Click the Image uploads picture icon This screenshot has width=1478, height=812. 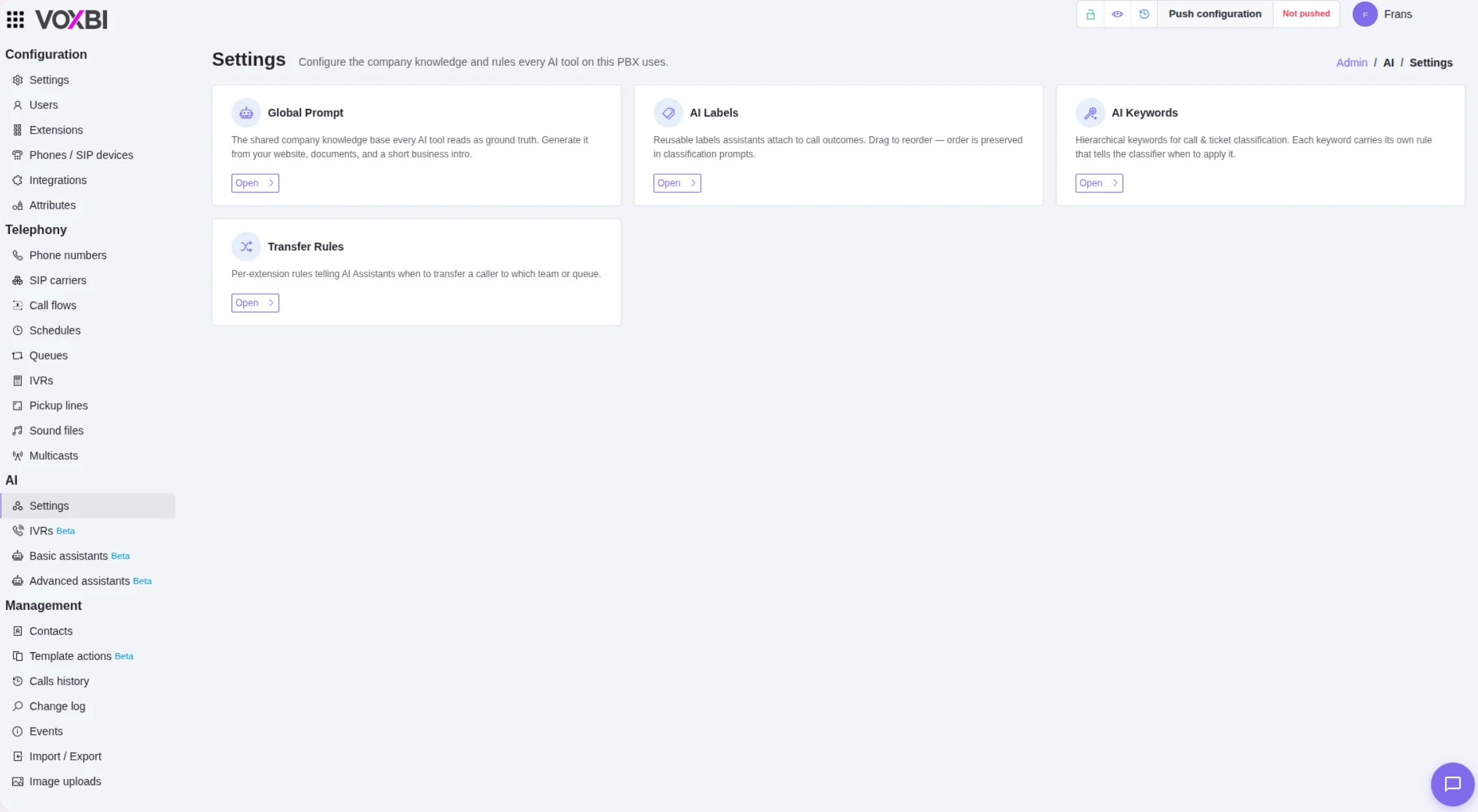tap(18, 781)
